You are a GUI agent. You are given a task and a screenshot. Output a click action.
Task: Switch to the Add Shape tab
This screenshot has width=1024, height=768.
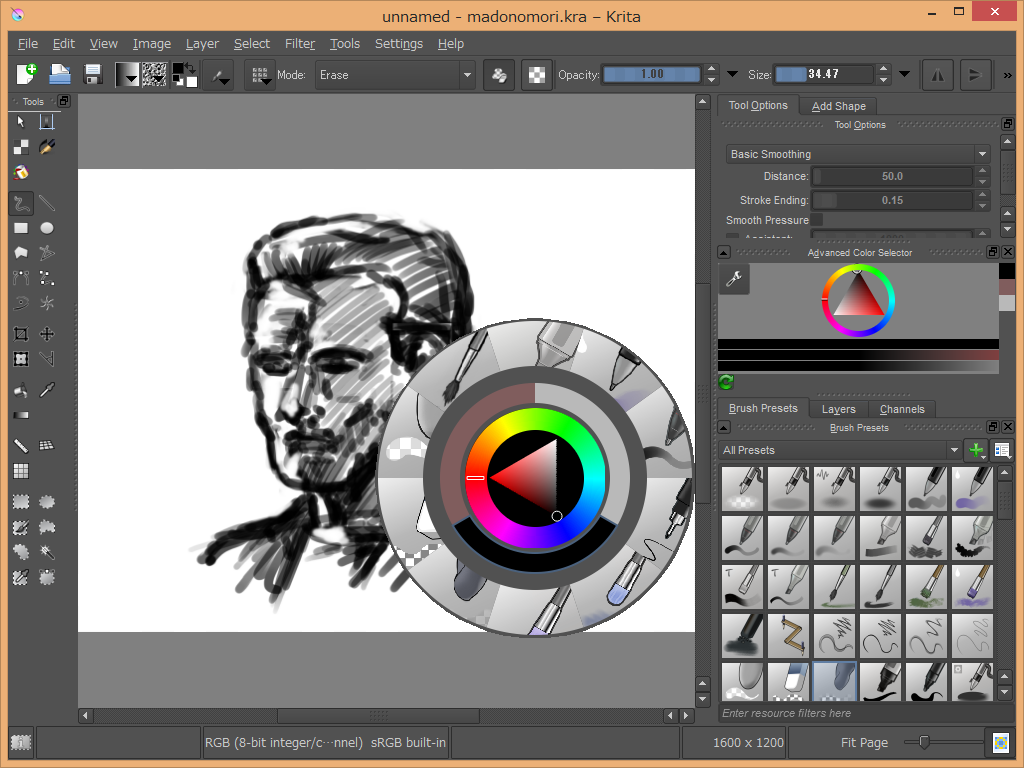click(x=838, y=106)
